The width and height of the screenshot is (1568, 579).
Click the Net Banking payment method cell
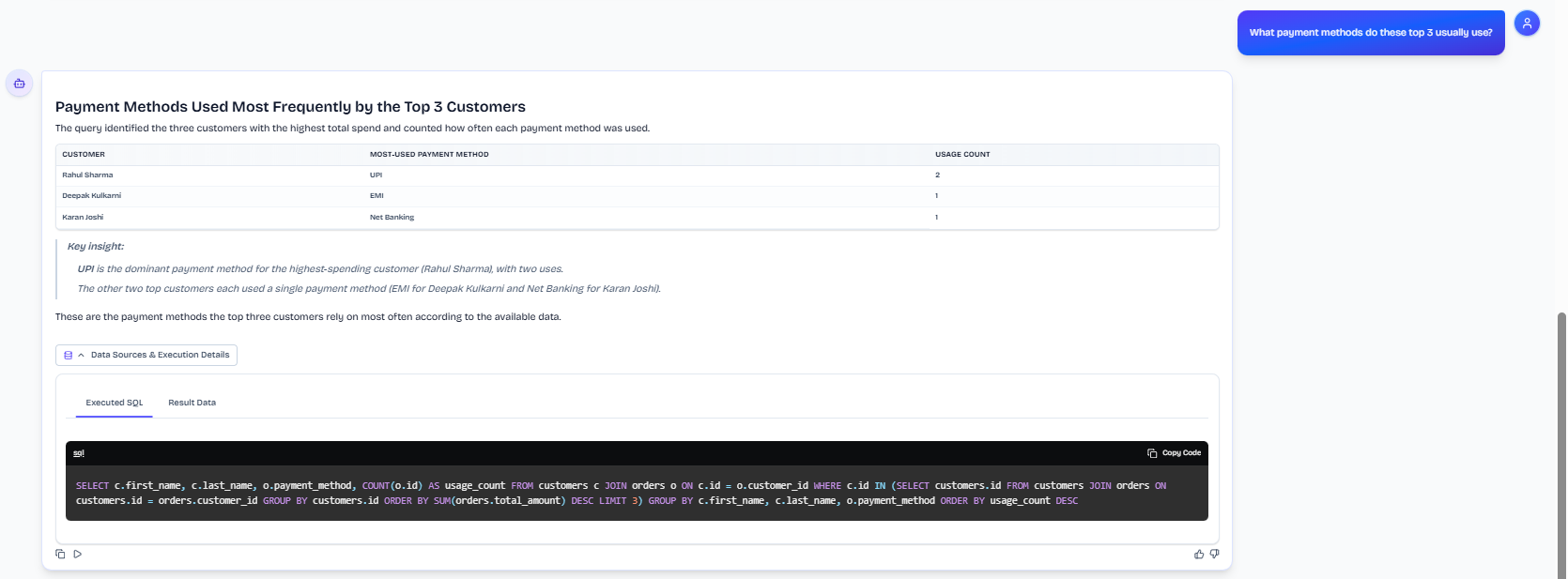pos(392,218)
